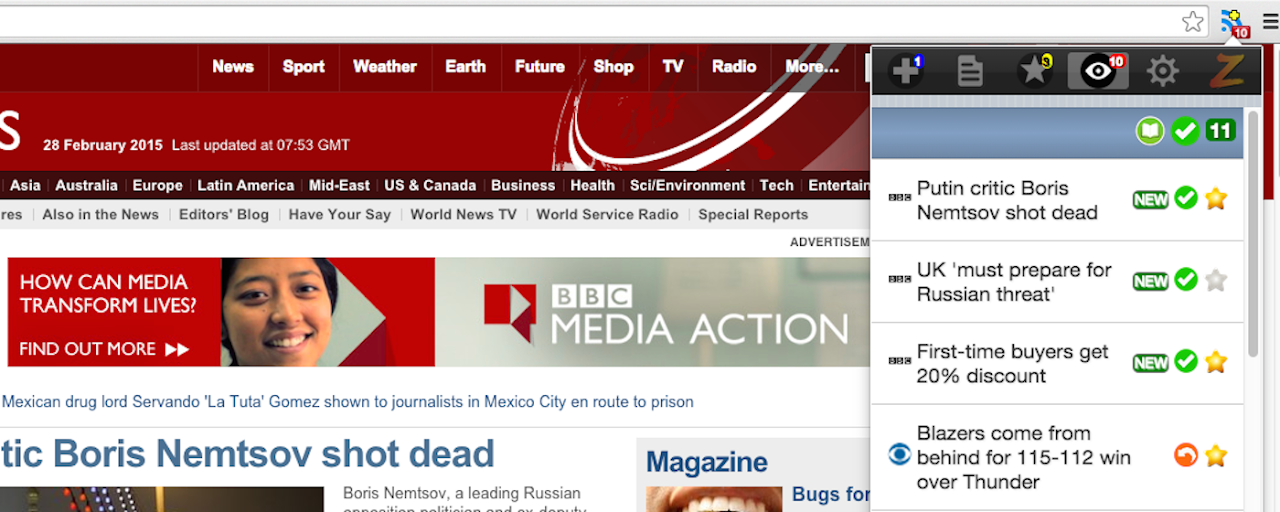Click the browser address bar

coord(590,21)
